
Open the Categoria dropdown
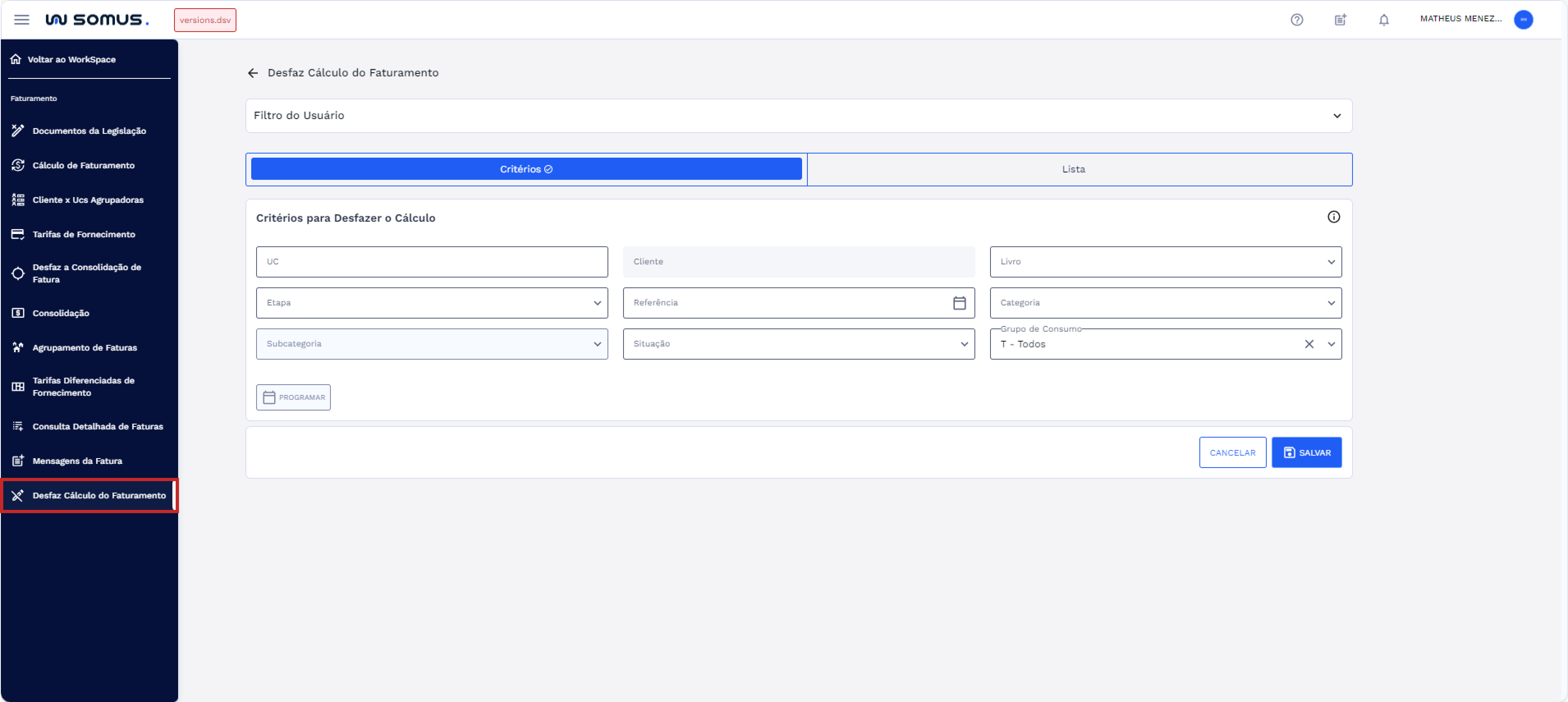[x=1165, y=303]
